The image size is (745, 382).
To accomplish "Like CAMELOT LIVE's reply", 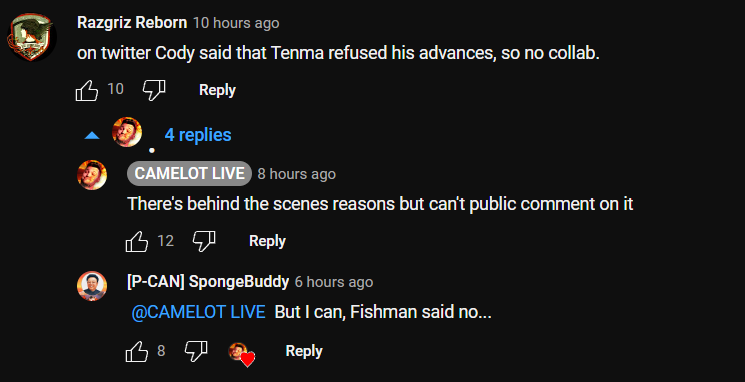I will (137, 241).
